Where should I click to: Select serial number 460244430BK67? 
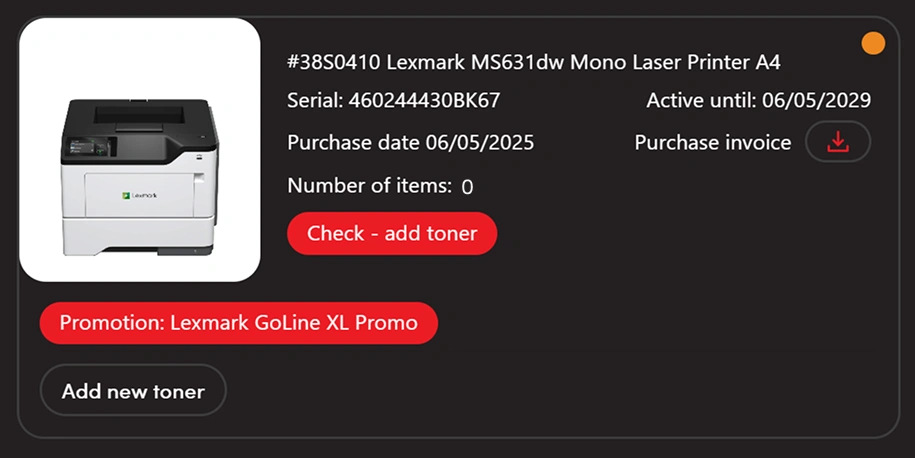(x=424, y=100)
